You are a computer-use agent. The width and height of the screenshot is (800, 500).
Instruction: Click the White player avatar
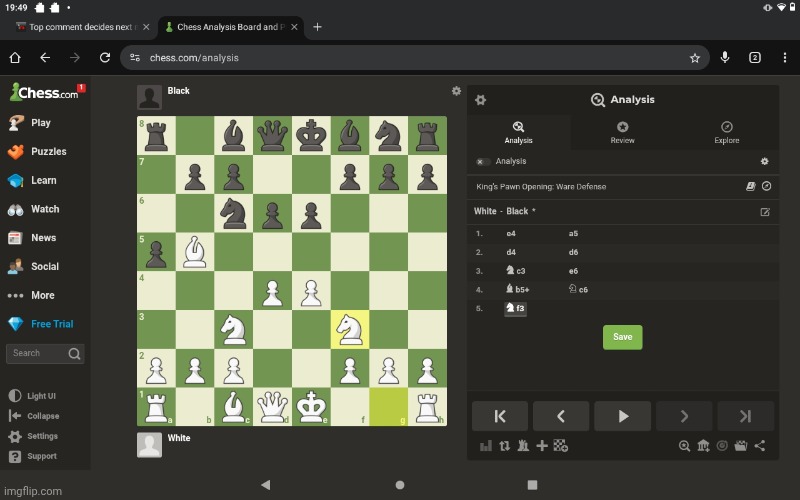pyautogui.click(x=149, y=445)
